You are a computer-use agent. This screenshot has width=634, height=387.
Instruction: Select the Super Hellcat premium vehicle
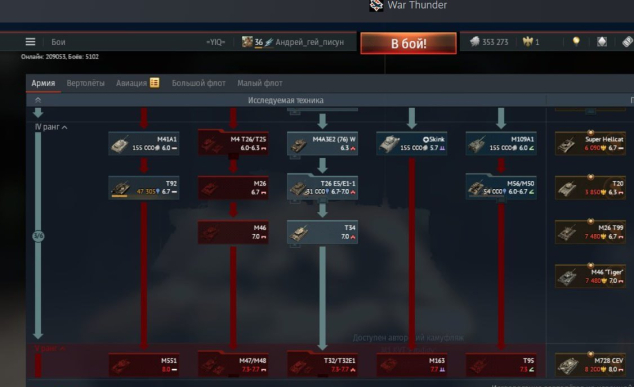pos(590,143)
